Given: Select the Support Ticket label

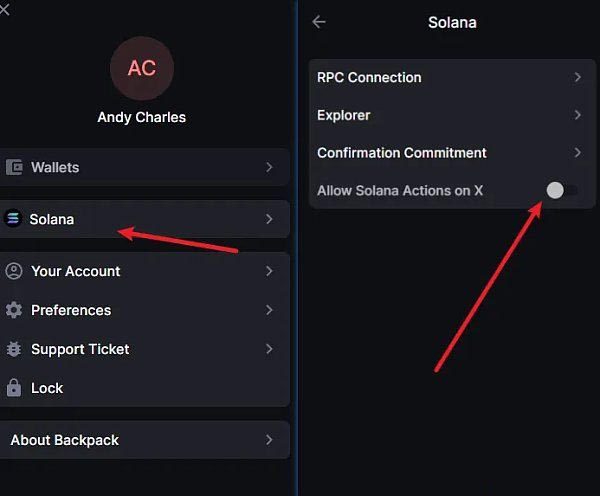Looking at the screenshot, I should click(80, 349).
